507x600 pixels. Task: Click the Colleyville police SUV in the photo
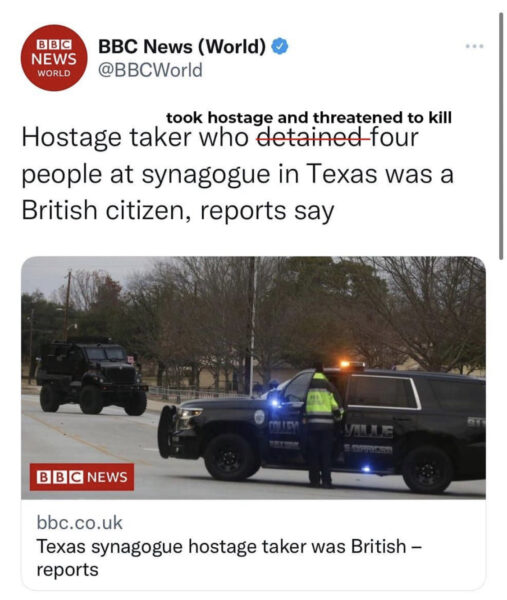point(322,427)
